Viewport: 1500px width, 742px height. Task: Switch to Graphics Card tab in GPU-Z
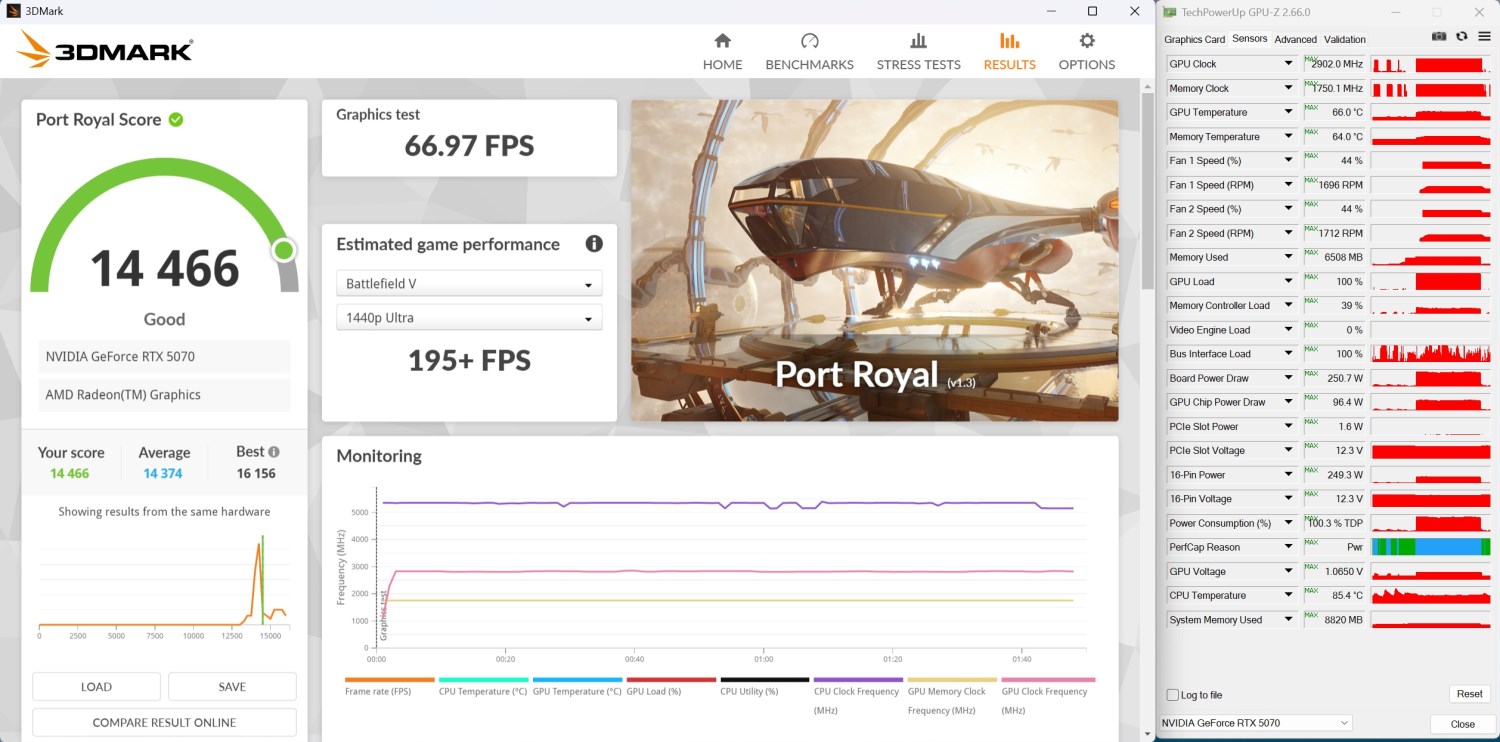click(x=1194, y=40)
